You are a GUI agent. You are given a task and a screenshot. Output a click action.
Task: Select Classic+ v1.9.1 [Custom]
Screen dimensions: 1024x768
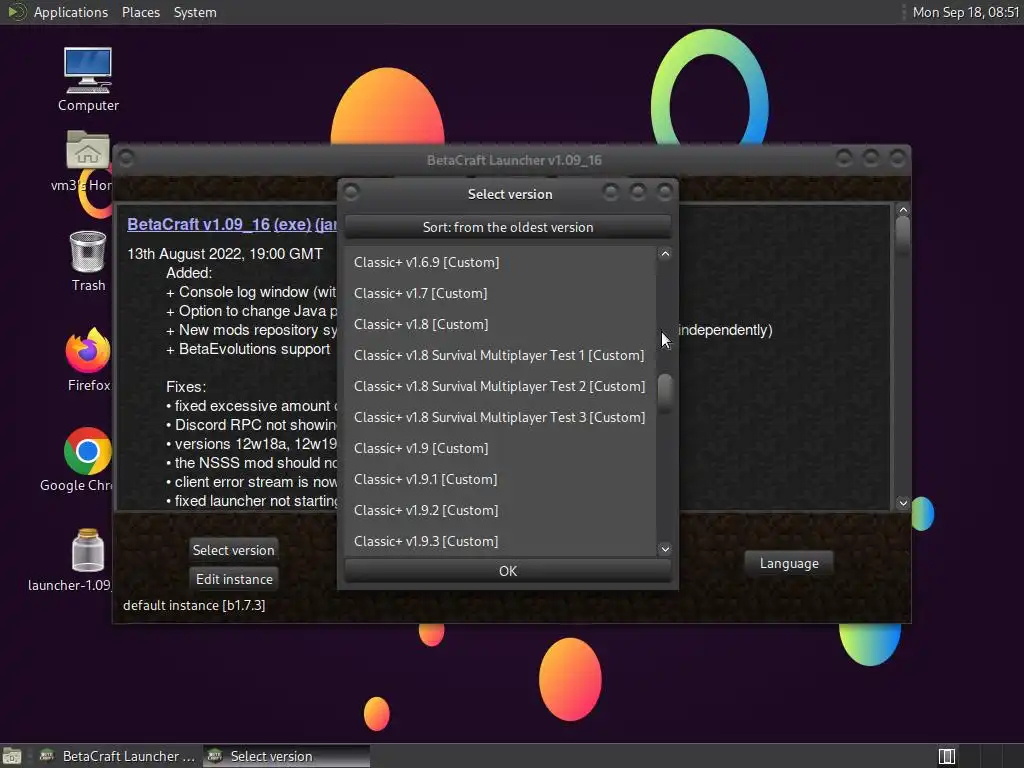coord(500,479)
